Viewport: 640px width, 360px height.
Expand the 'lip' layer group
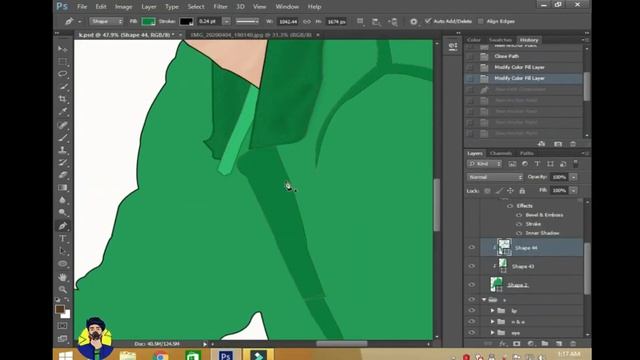[x=492, y=311]
